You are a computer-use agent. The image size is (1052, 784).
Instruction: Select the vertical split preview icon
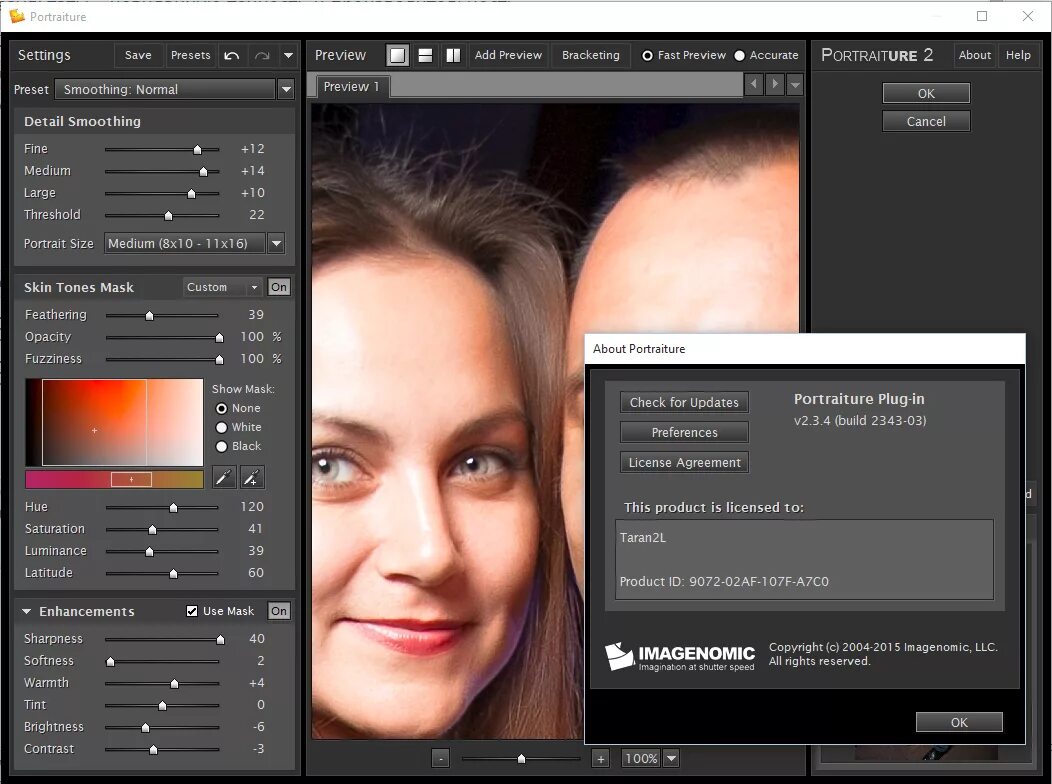coord(454,55)
